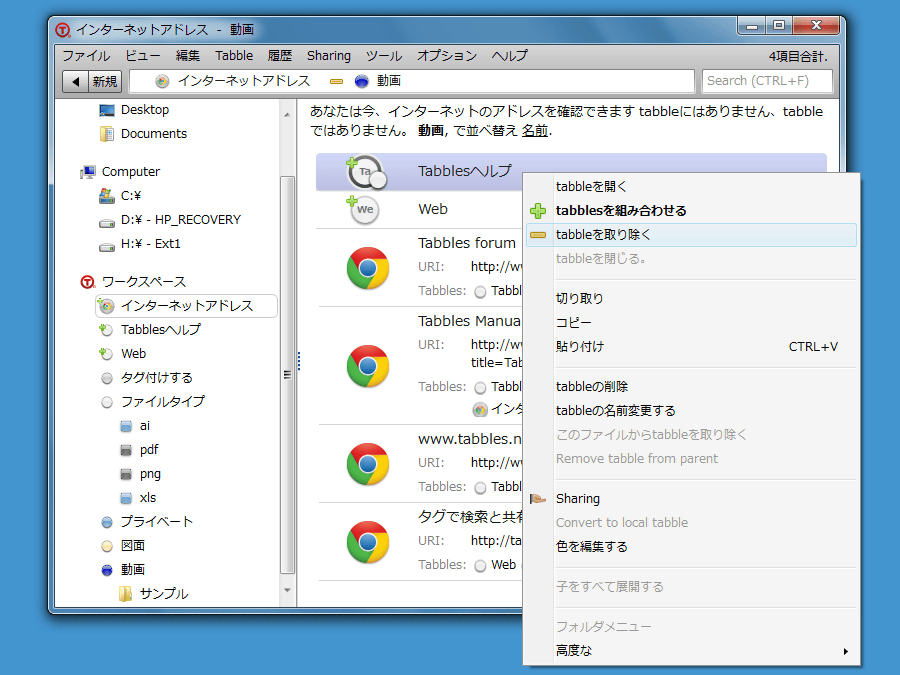This screenshot has width=900, height=675.
Task: Select インターネットアドレス in the workspace tree
Action: (x=186, y=306)
